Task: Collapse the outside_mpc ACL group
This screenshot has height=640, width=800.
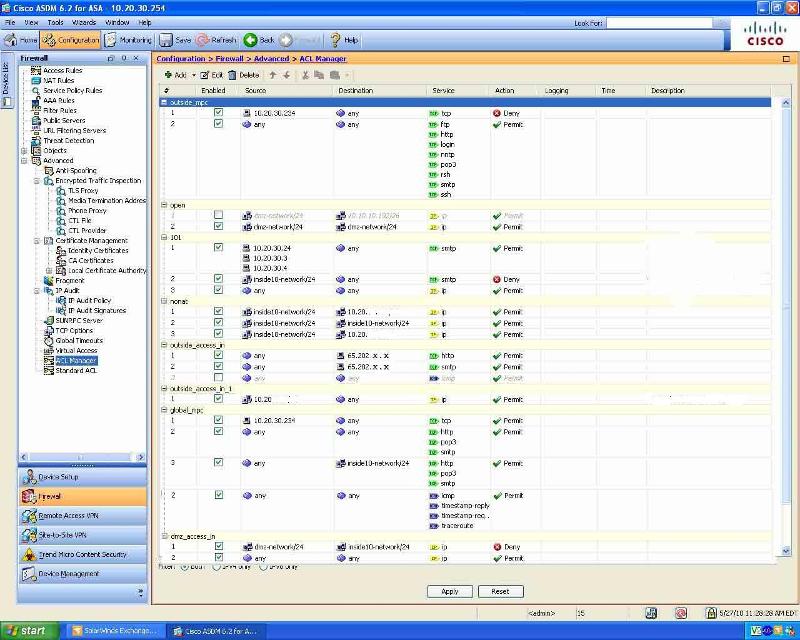Action: click(x=164, y=102)
